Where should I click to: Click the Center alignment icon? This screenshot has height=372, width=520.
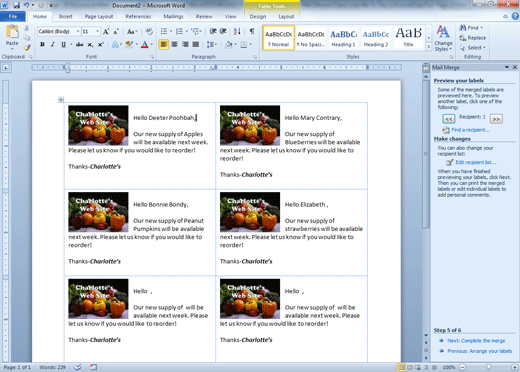[x=175, y=44]
